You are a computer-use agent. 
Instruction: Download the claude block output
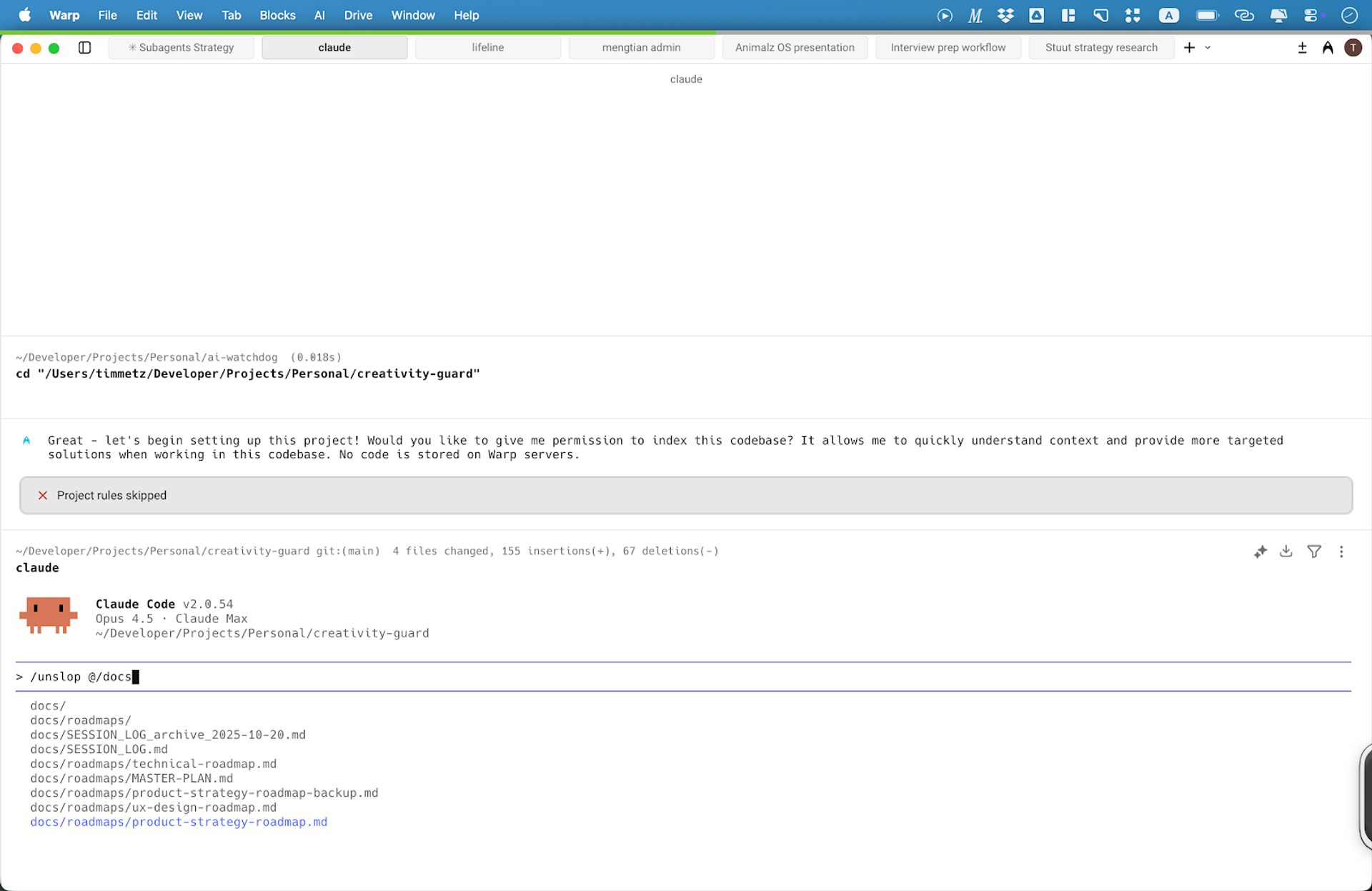[1286, 551]
